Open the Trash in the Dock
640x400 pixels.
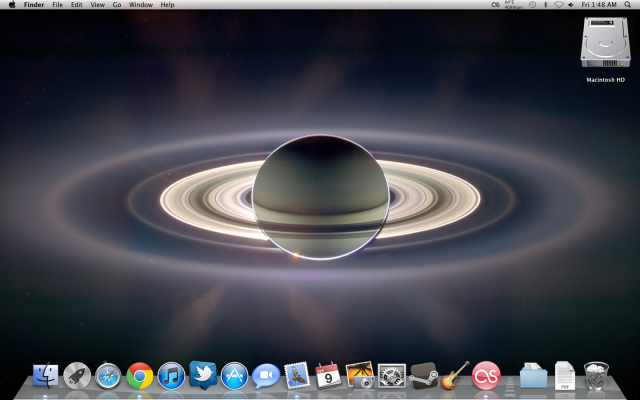coord(596,376)
